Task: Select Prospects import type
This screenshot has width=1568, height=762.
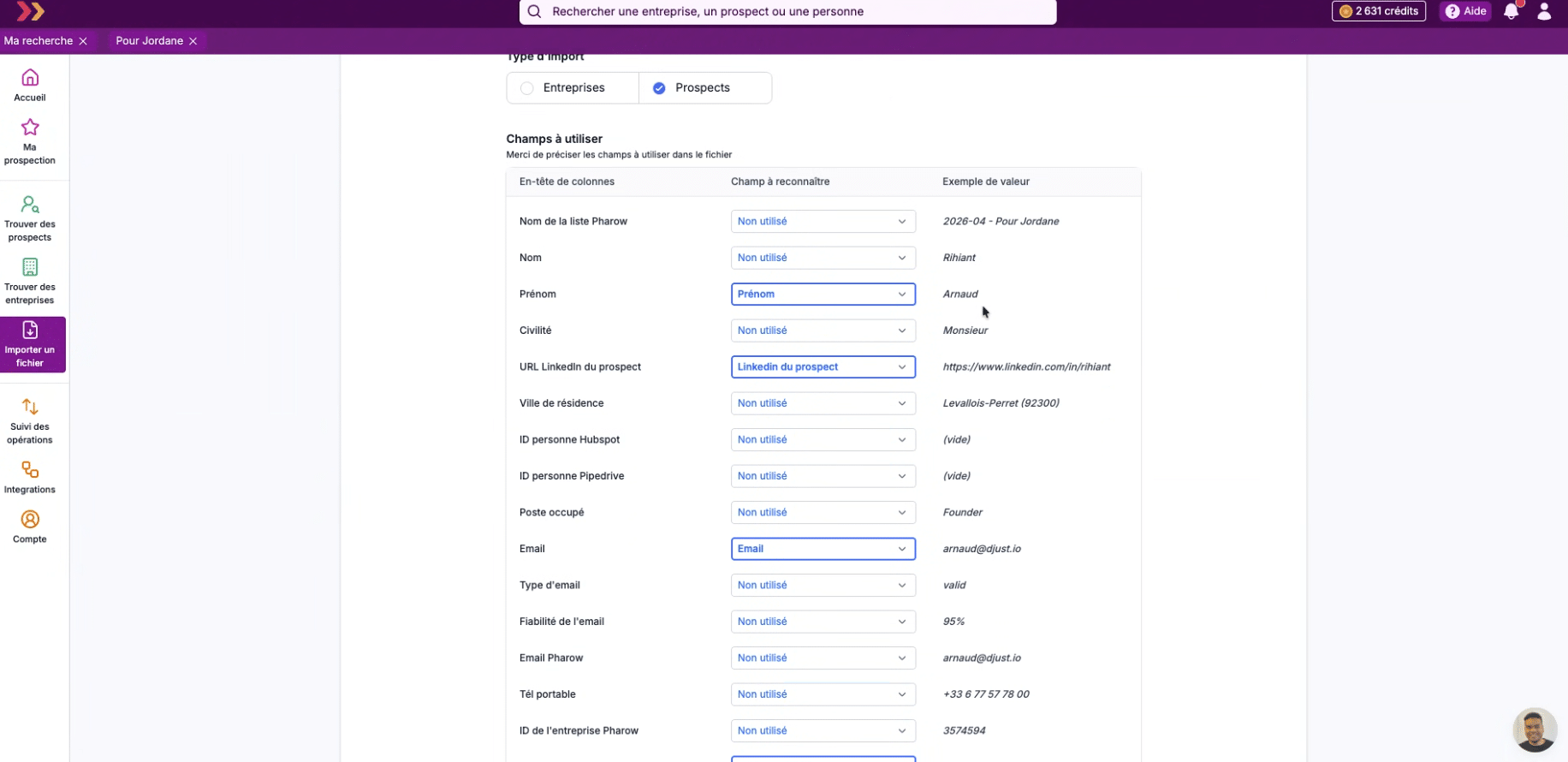Action: pos(705,88)
